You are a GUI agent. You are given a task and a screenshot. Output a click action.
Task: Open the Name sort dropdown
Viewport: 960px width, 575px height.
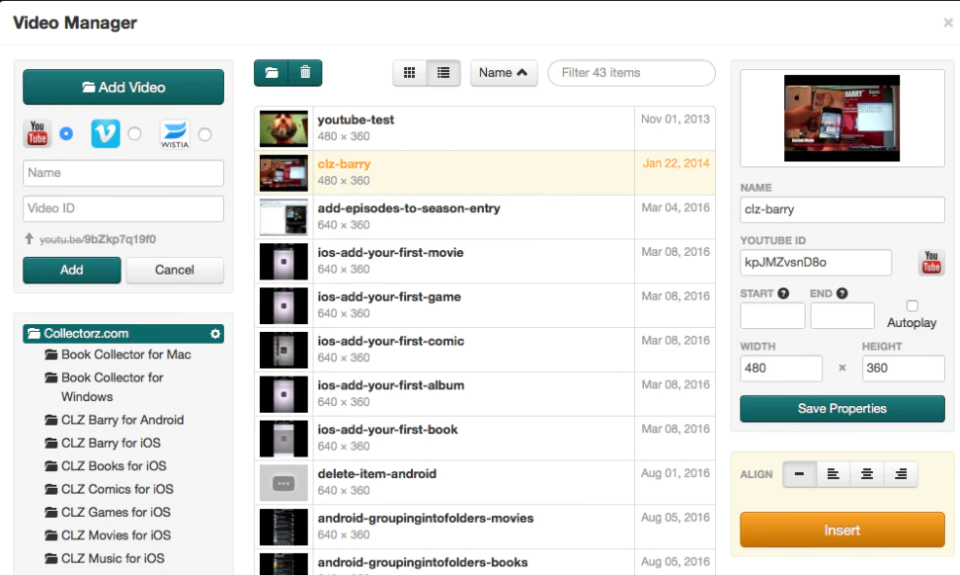click(503, 73)
